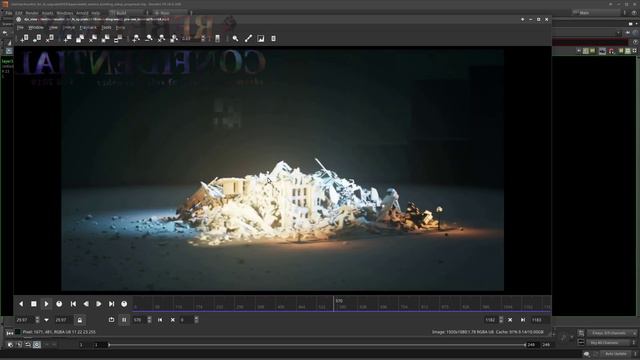Step back one frame
Screen dimensions: 640x360
coord(86,304)
